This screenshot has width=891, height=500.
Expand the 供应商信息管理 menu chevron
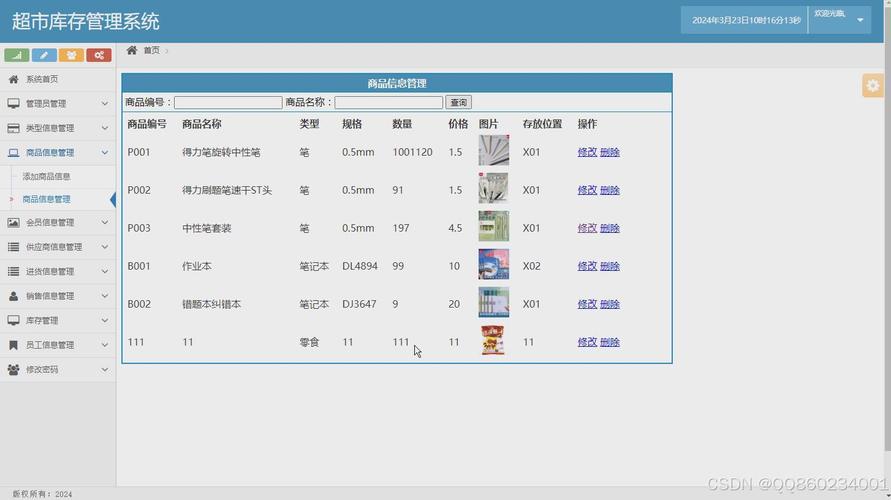click(105, 247)
